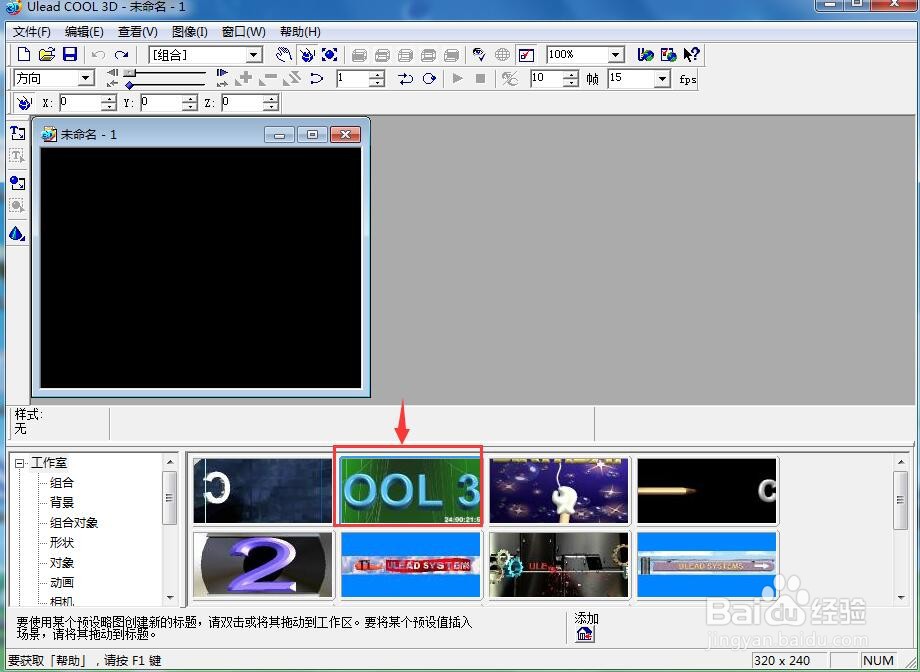Select the Rotate Object tool
Image resolution: width=920 pixels, height=672 pixels.
click(x=307, y=55)
